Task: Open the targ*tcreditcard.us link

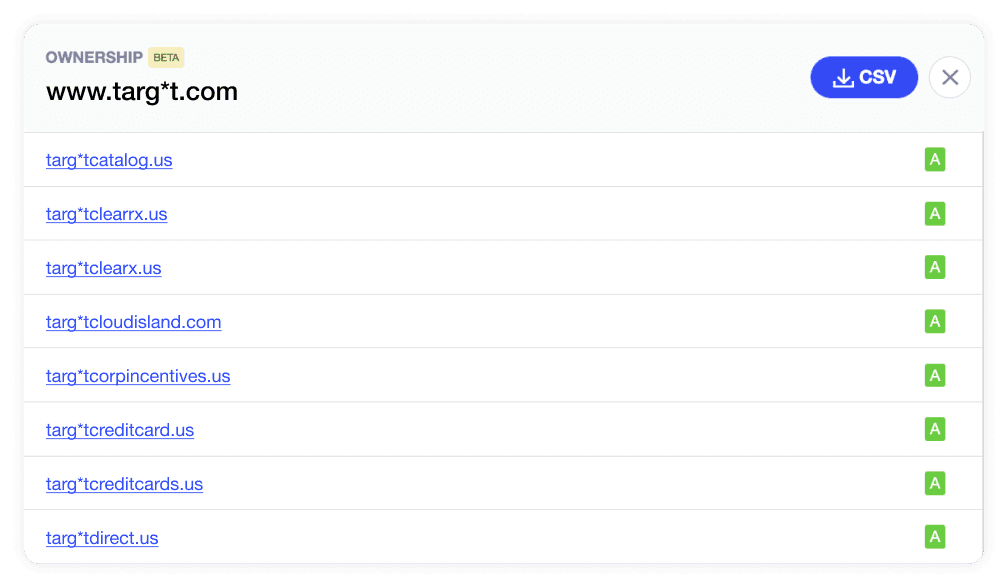Action: pos(120,430)
